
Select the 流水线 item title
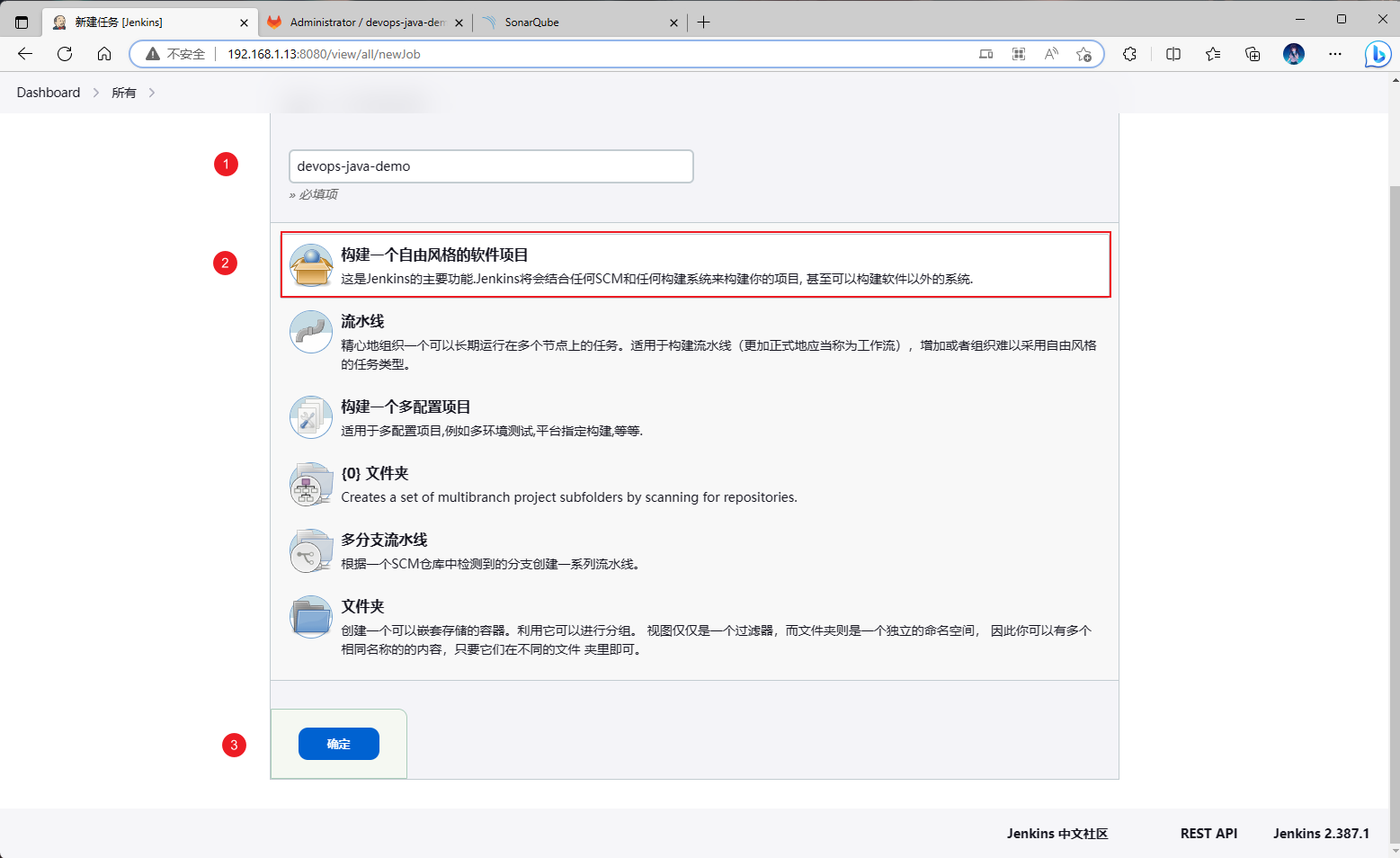362,321
